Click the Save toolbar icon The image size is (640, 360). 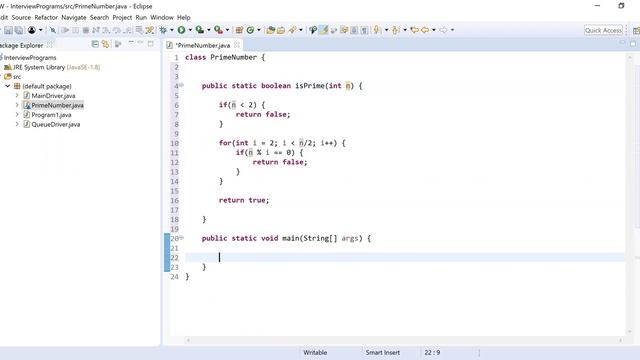(x=8, y=30)
